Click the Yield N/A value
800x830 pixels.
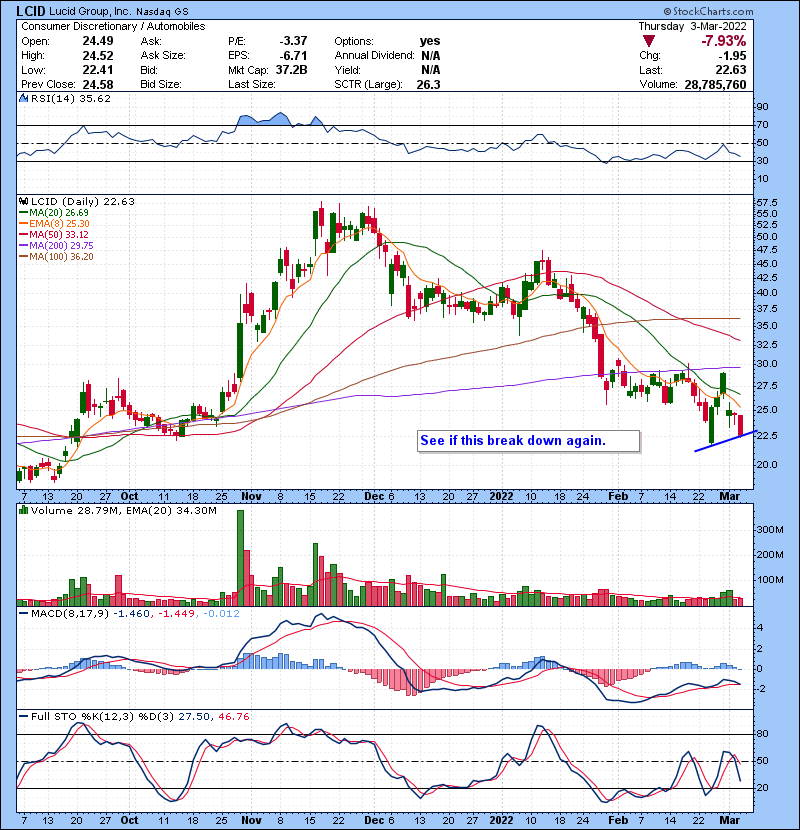[x=430, y=70]
